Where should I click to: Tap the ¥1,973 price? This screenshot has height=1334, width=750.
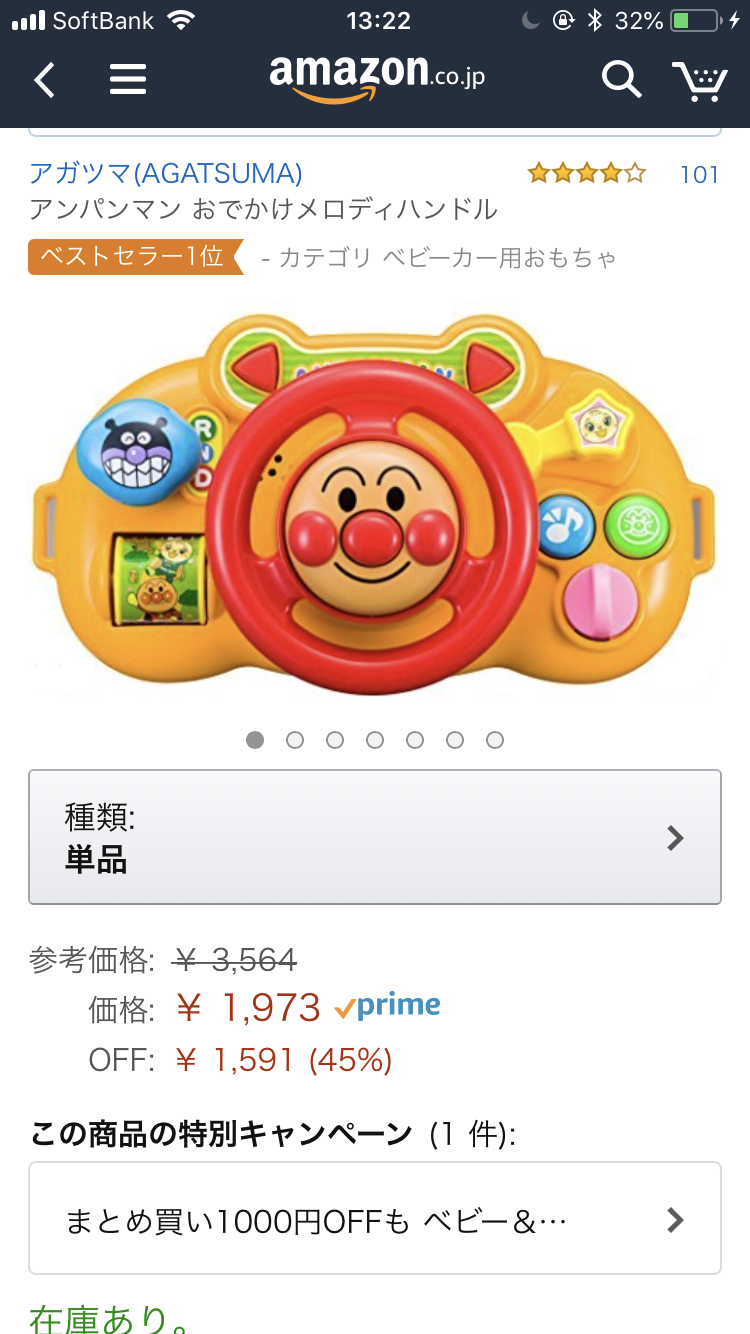point(248,1007)
